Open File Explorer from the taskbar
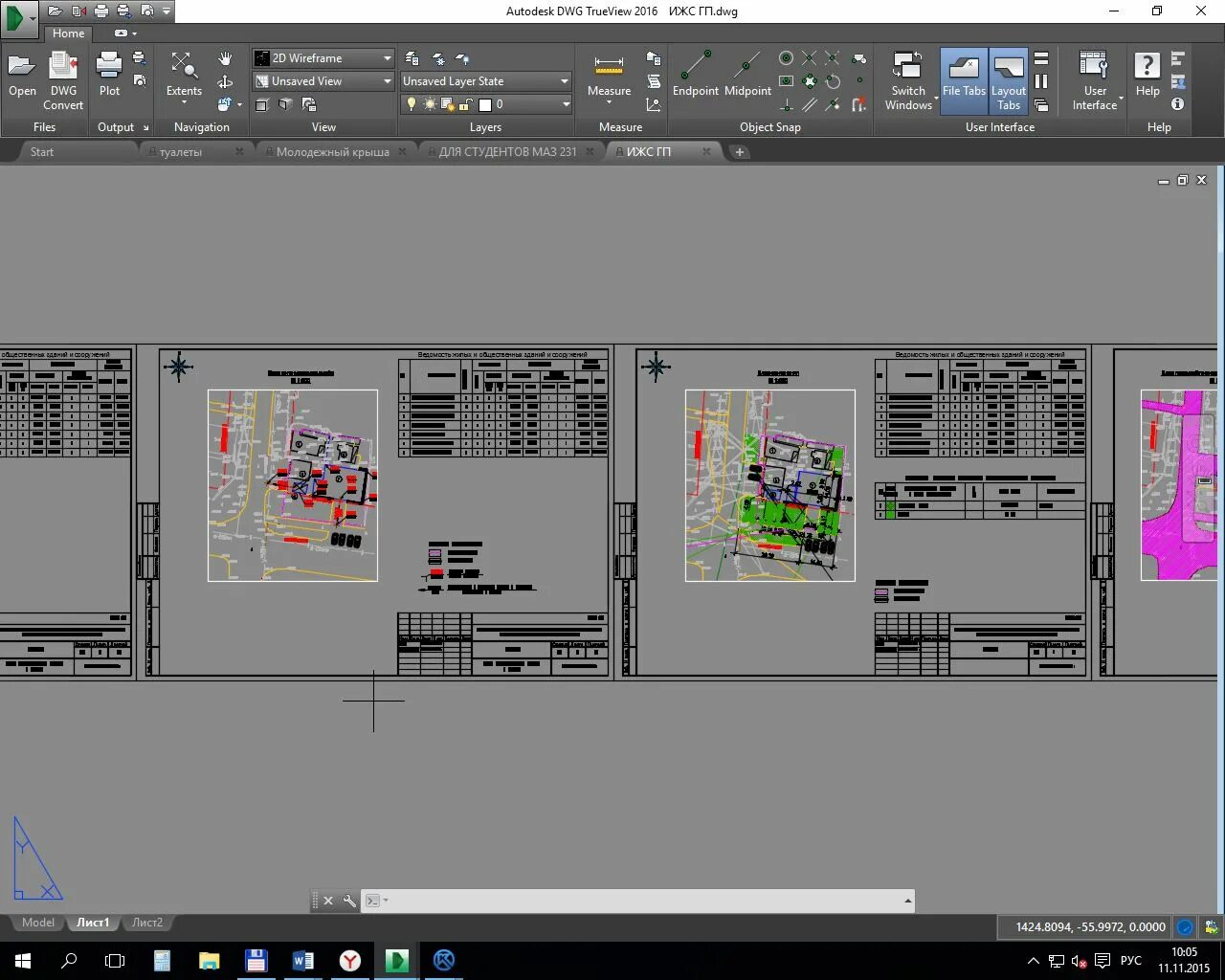Viewport: 1225px width, 980px height. pyautogui.click(x=209, y=960)
